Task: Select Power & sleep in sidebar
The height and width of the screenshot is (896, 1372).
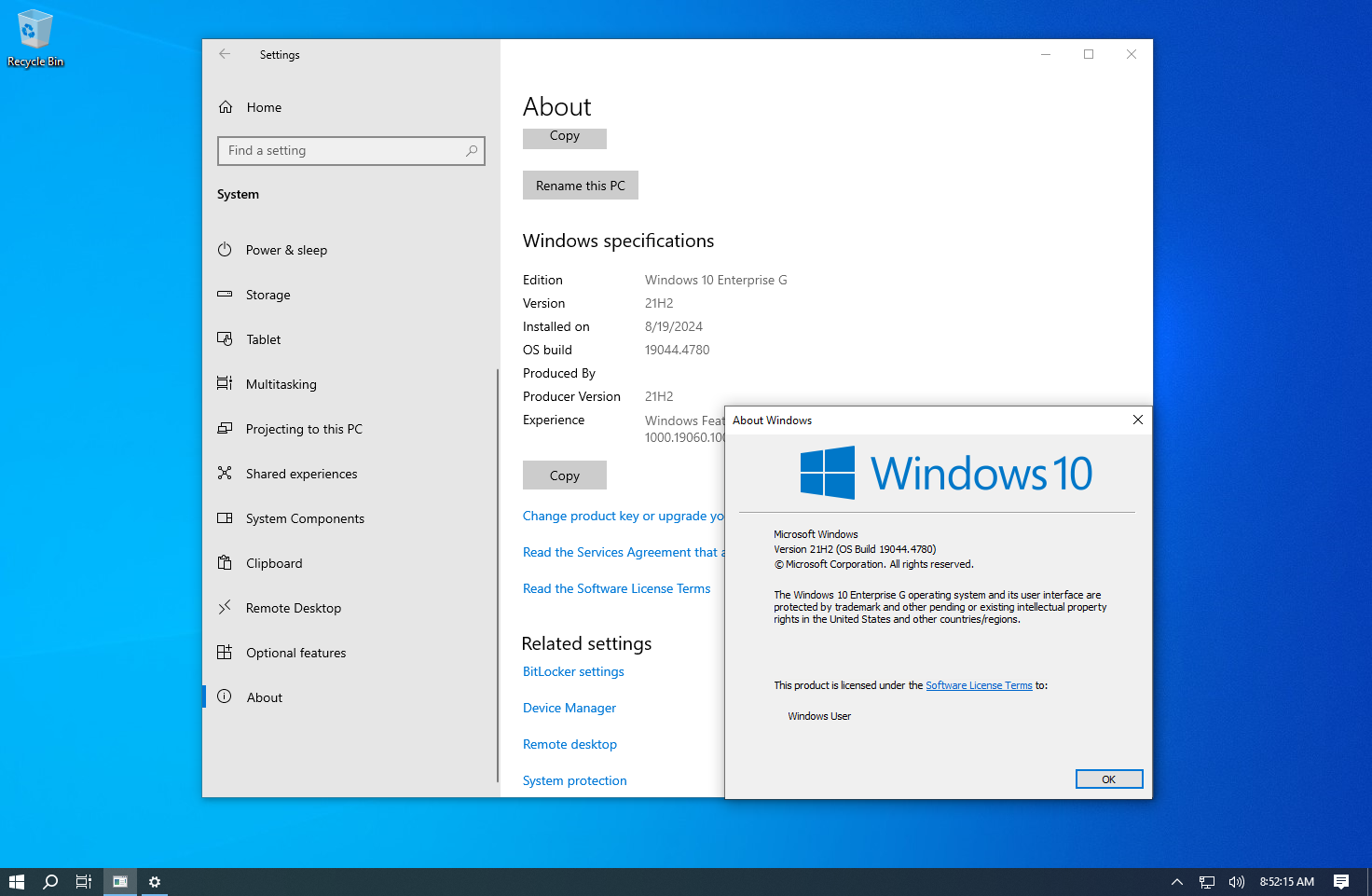Action: [x=350, y=250]
